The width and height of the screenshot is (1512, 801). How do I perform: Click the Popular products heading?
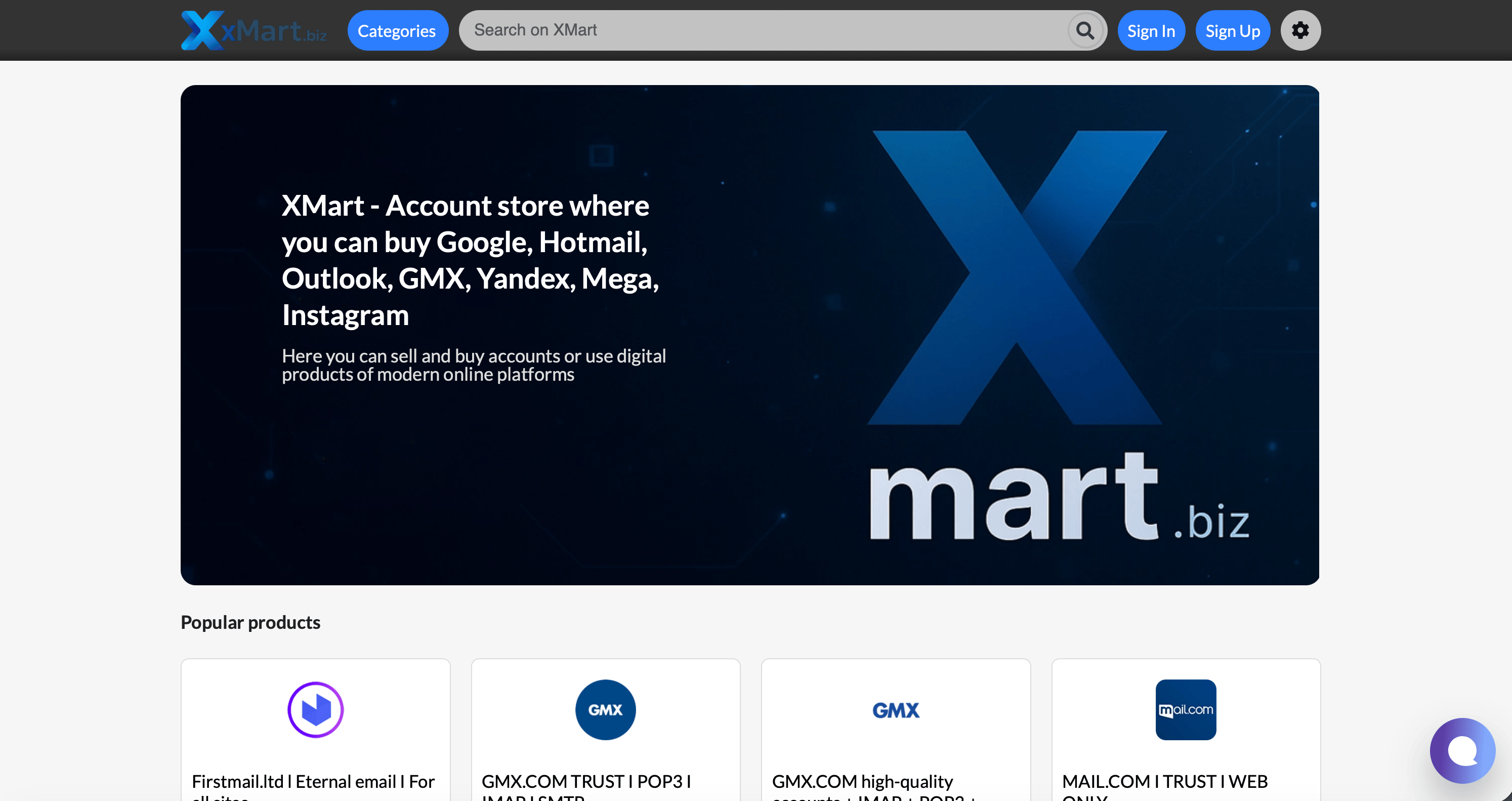point(250,622)
